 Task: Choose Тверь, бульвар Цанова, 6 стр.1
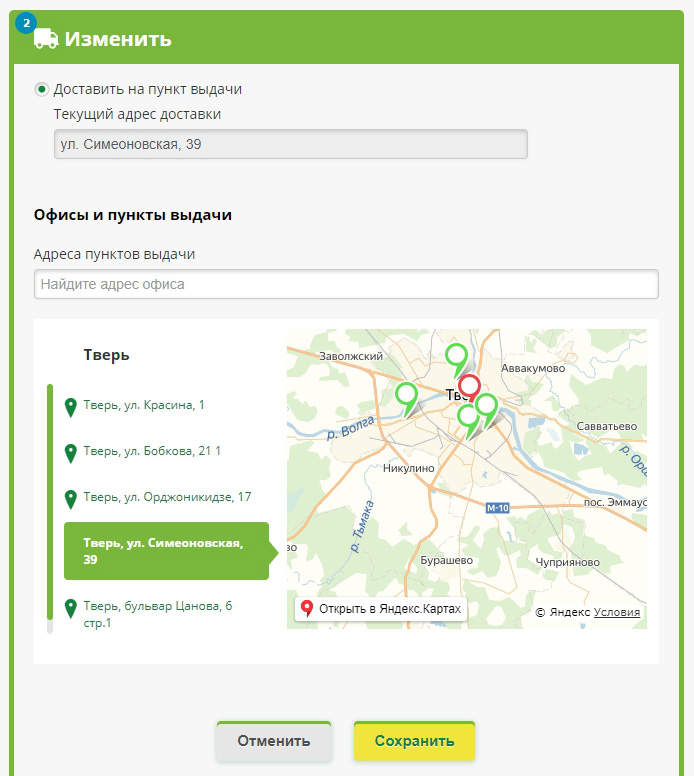tap(157, 614)
